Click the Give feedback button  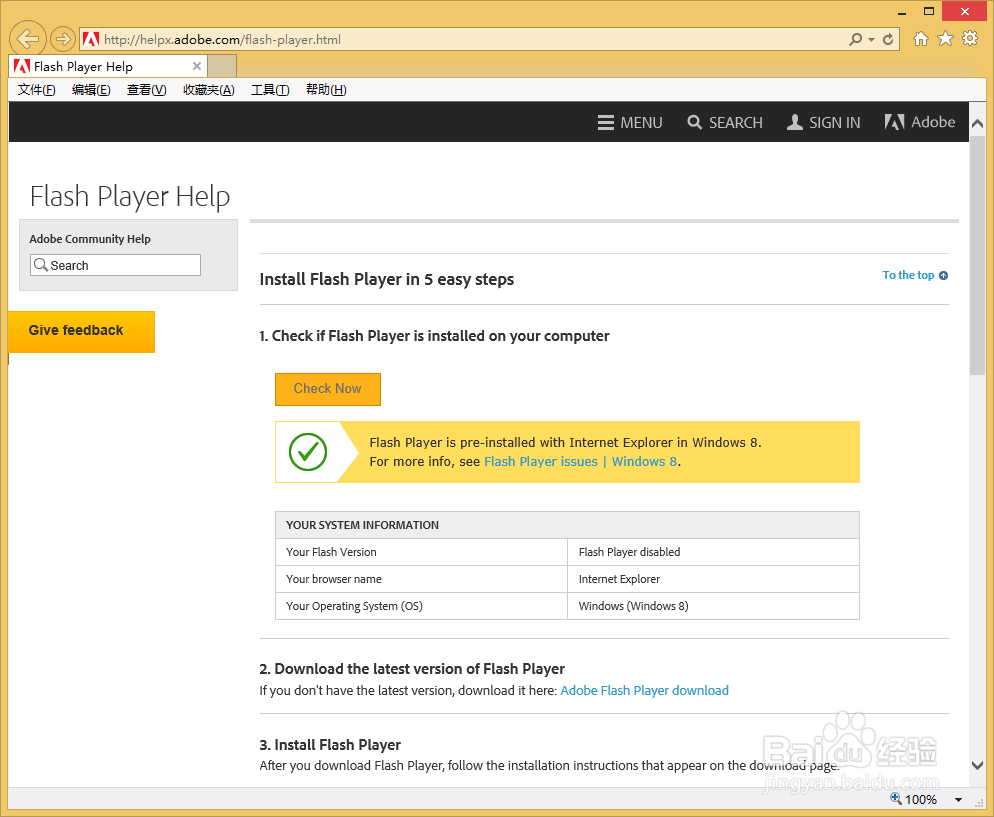[82, 331]
